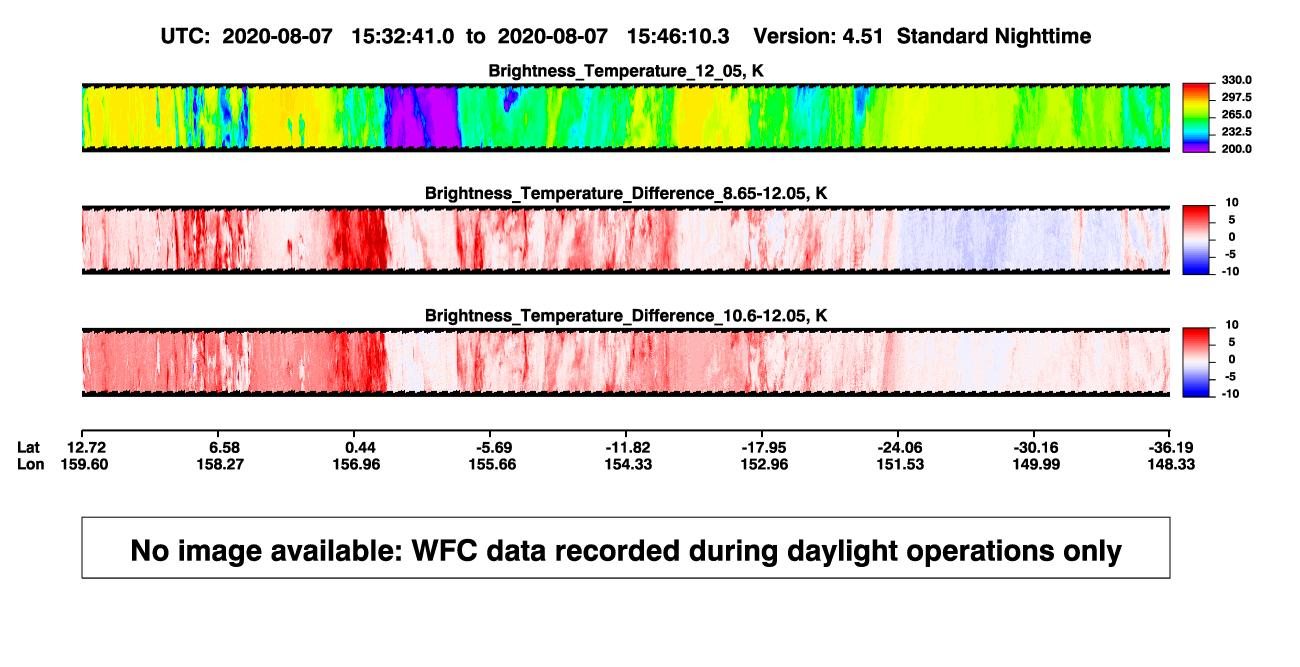1300x667 pixels.
Task: Click the 'Lat' axis label
Action: tap(29, 446)
